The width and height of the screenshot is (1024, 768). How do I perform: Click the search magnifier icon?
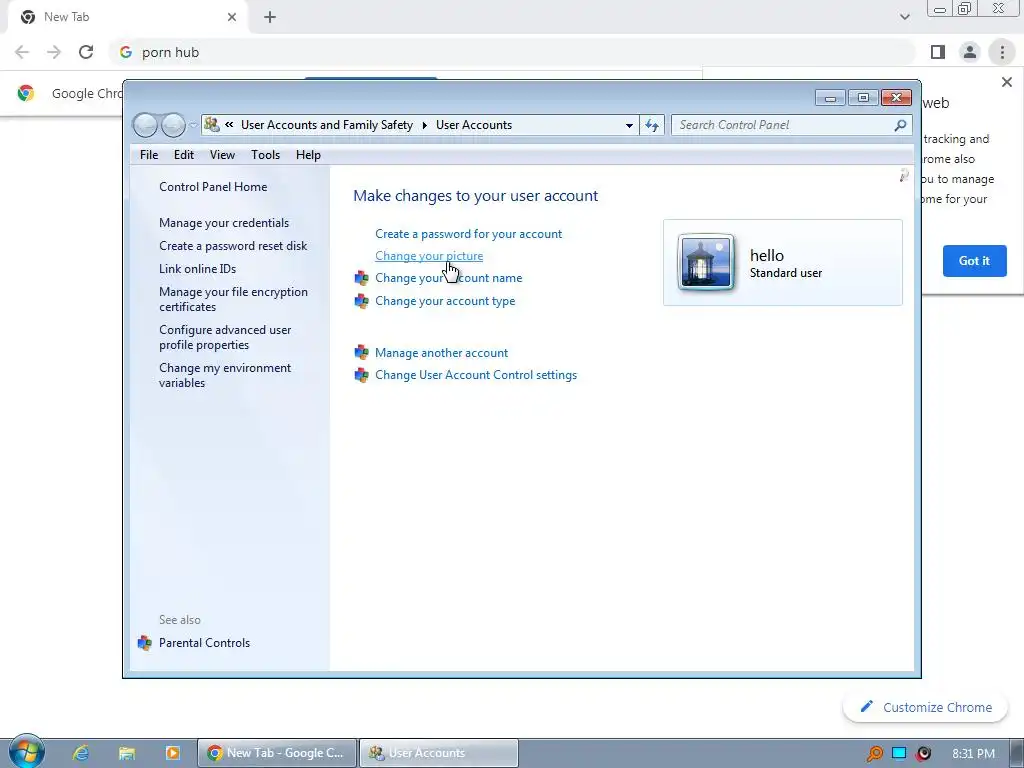tap(901, 125)
